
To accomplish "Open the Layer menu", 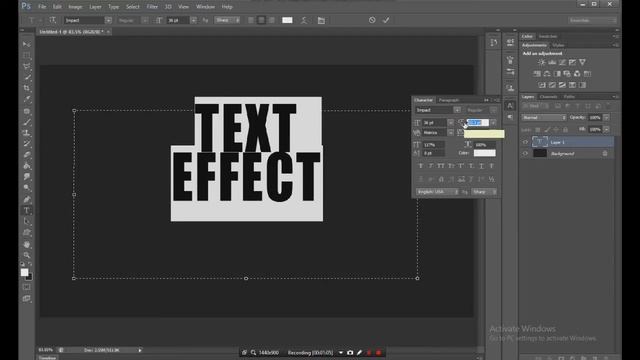I will coord(96,7).
